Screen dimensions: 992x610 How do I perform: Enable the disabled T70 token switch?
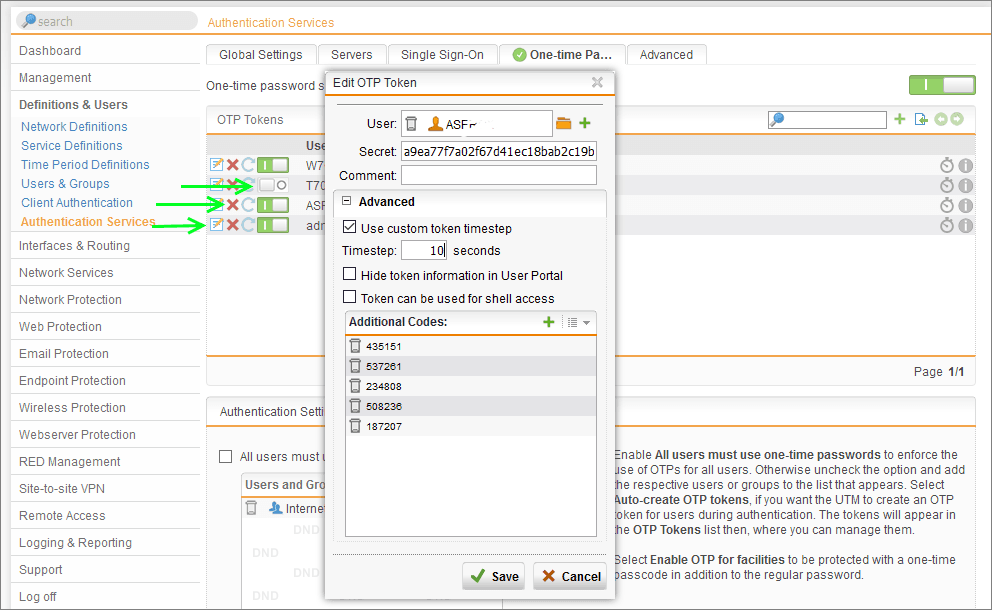[x=273, y=185]
